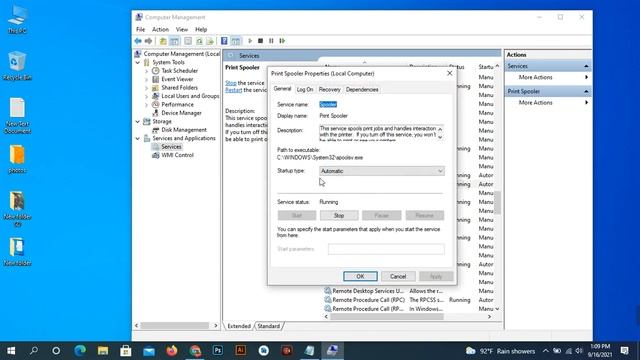Click the Restart Service toolbar icon
The height and width of the screenshot is (360, 640).
coord(282,41)
